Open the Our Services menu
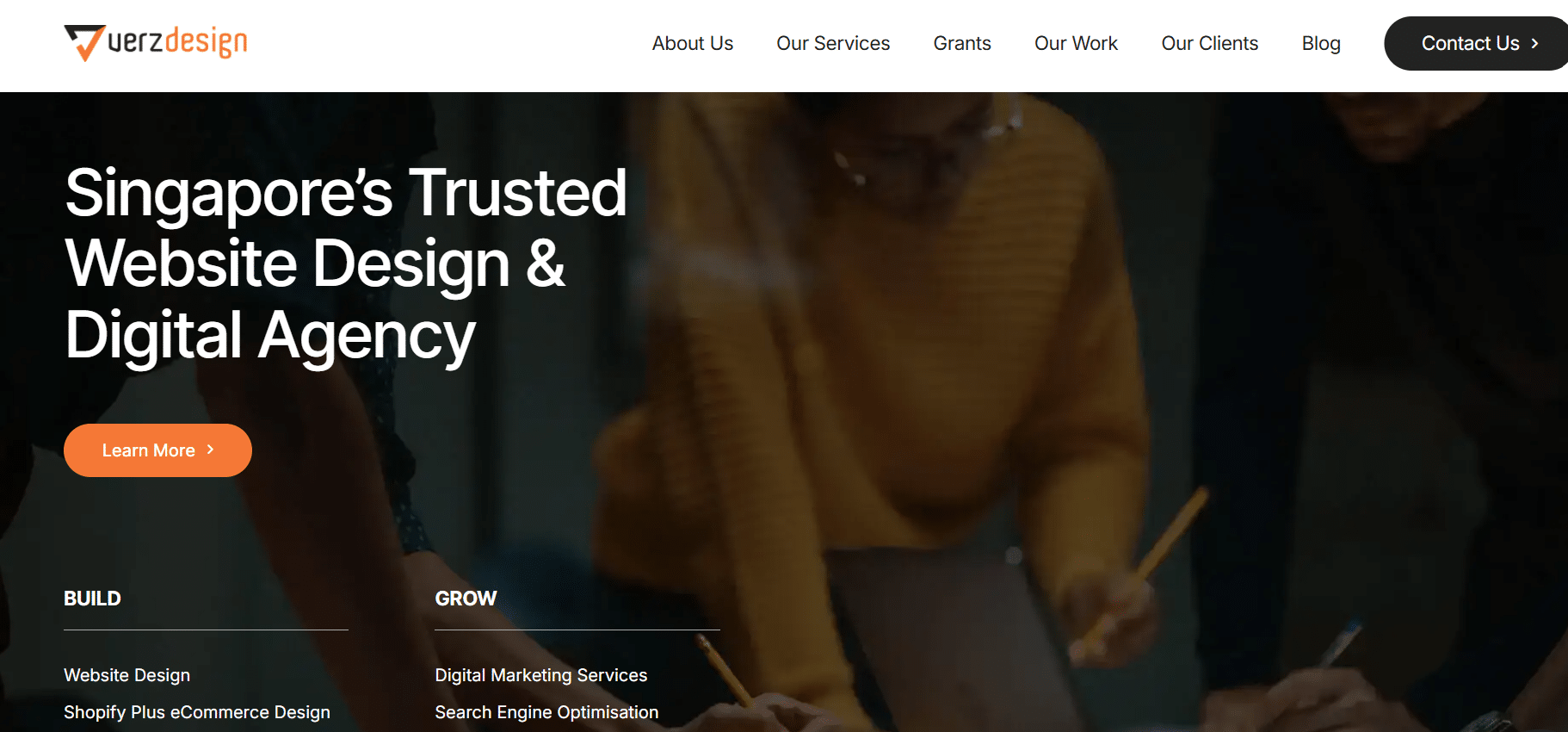 click(832, 43)
